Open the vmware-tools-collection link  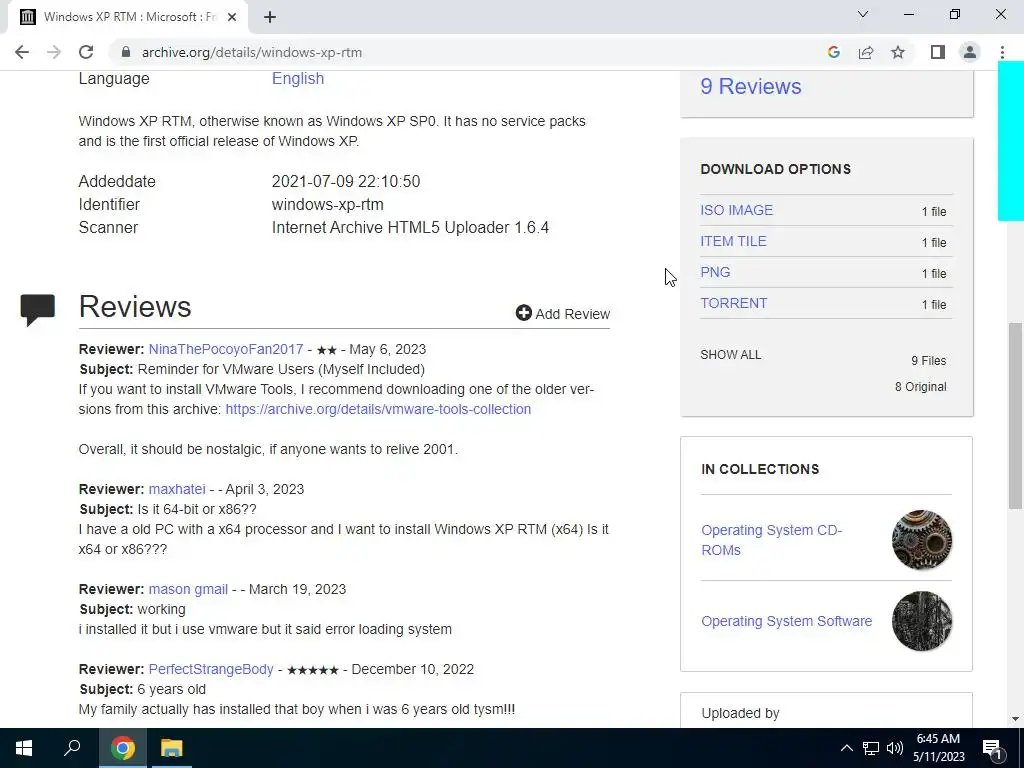378,409
